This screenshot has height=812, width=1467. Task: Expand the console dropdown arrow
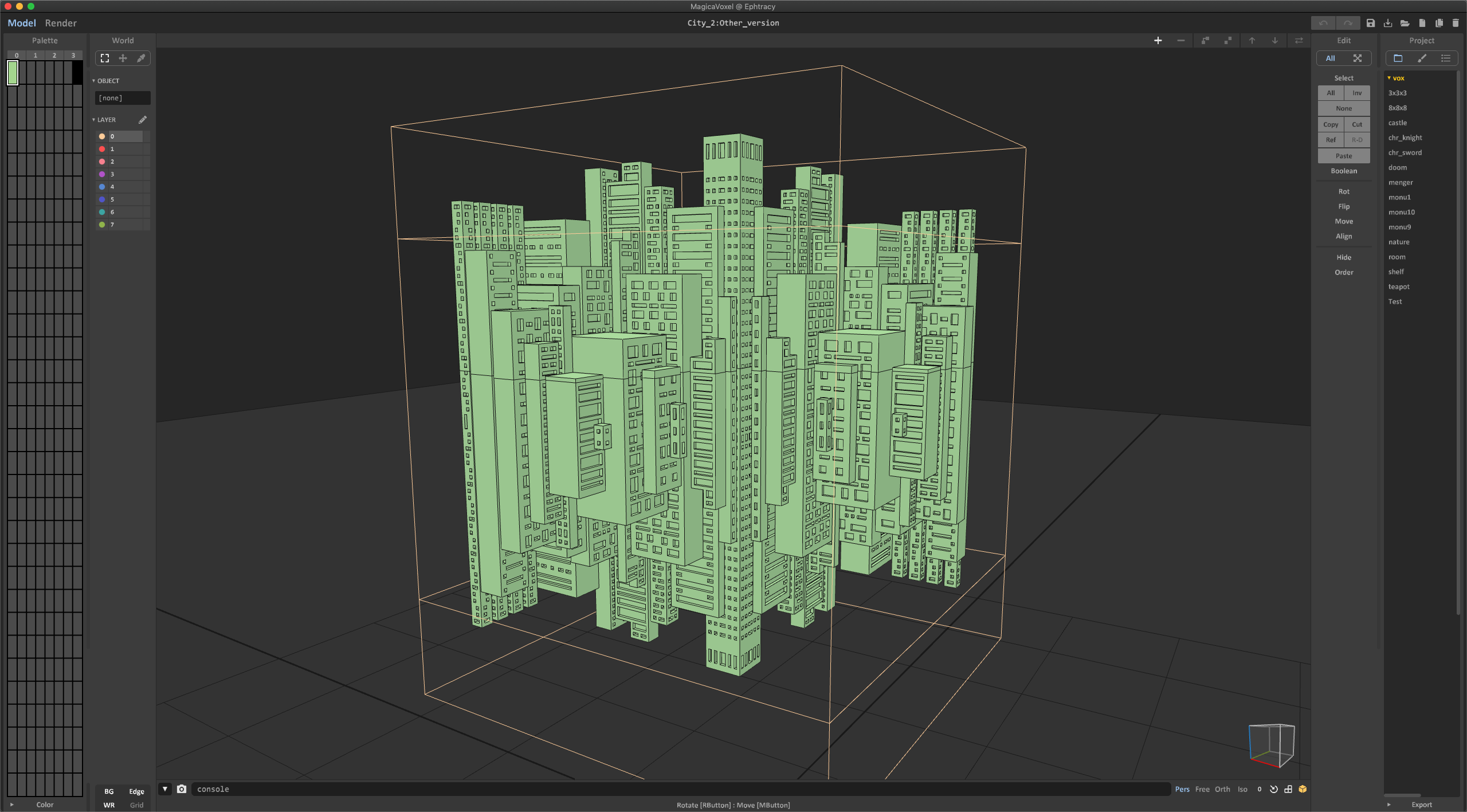(x=165, y=789)
